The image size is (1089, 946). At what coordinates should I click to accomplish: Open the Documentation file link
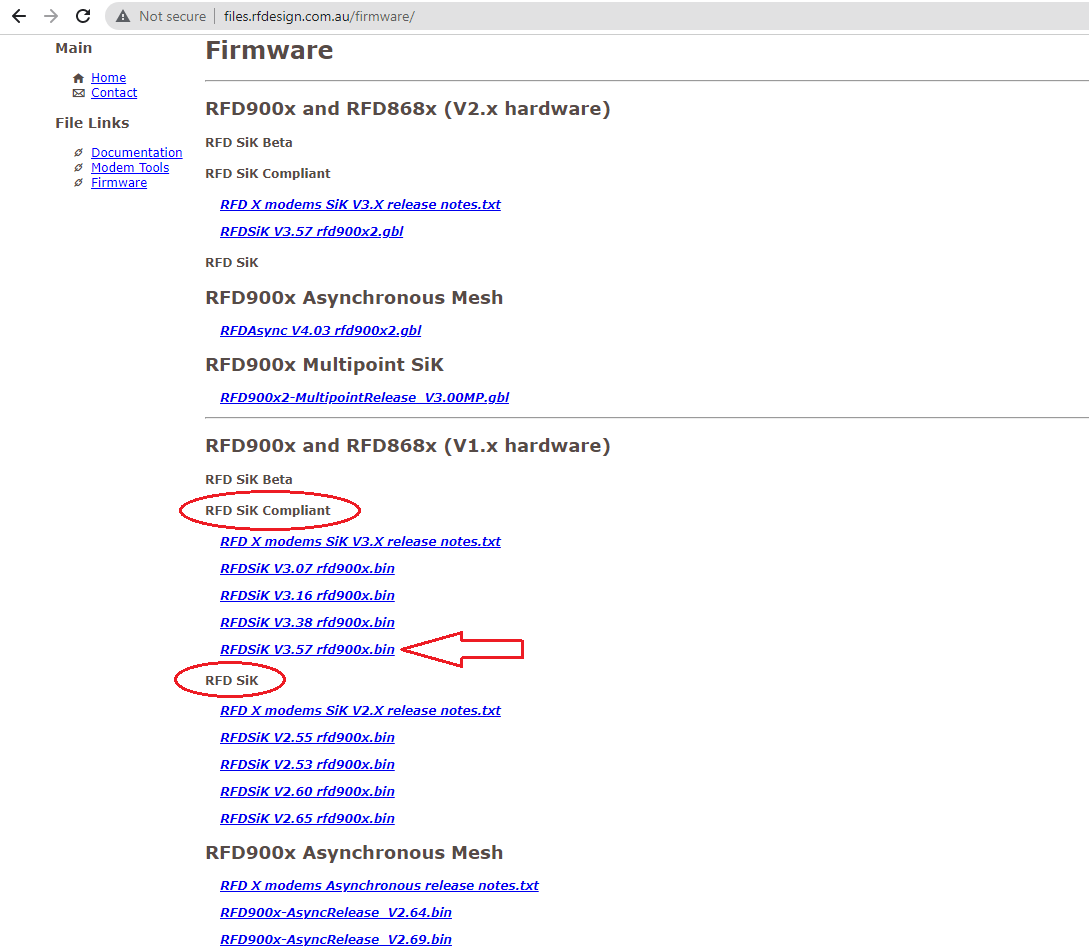click(136, 153)
